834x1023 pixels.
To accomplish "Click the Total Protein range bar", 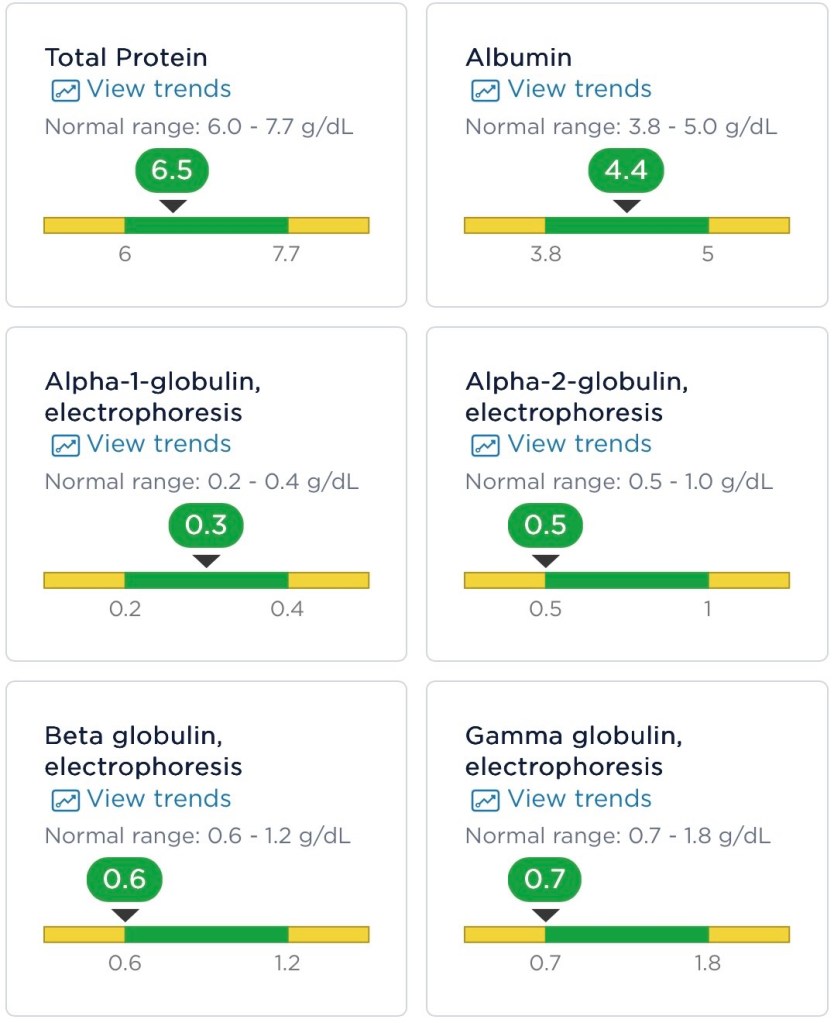I will pos(206,225).
